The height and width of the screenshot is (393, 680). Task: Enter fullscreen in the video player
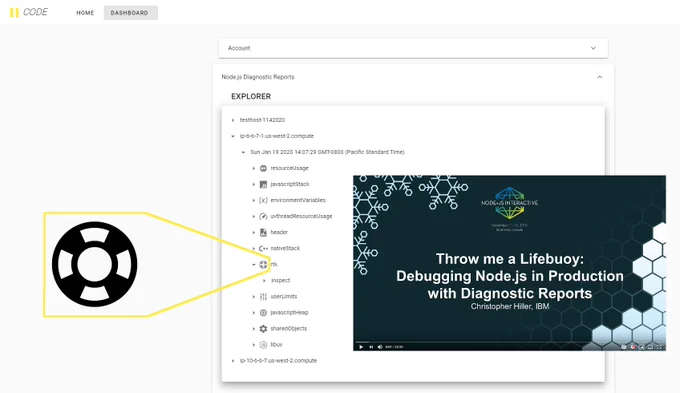click(x=659, y=347)
